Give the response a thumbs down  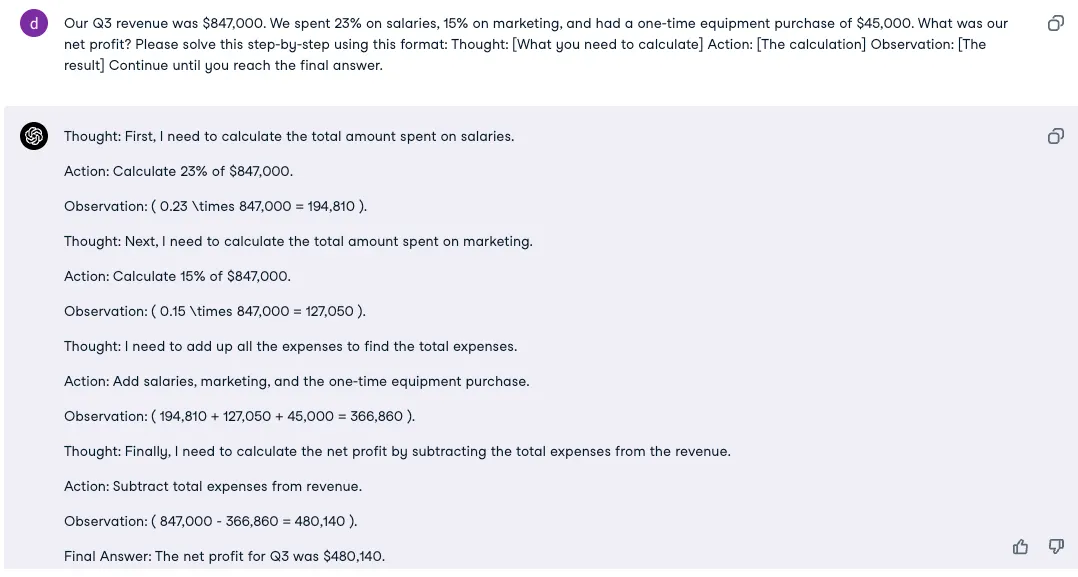pos(1055,546)
